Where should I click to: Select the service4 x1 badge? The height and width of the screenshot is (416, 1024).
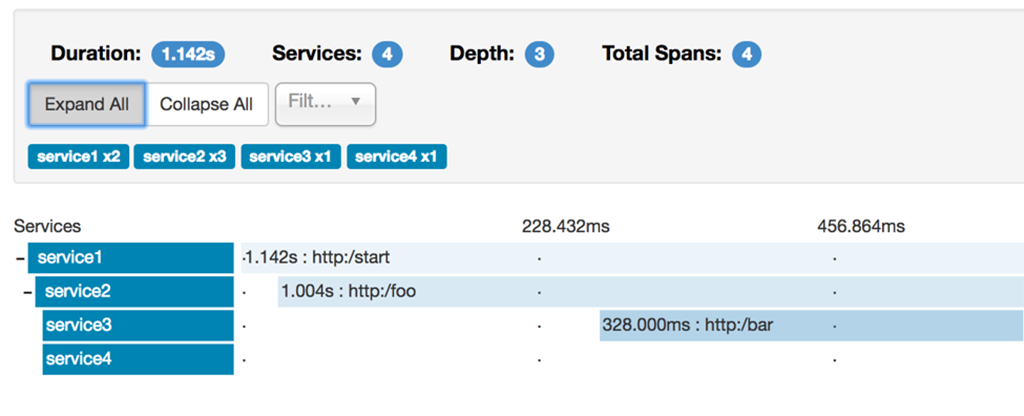[396, 157]
